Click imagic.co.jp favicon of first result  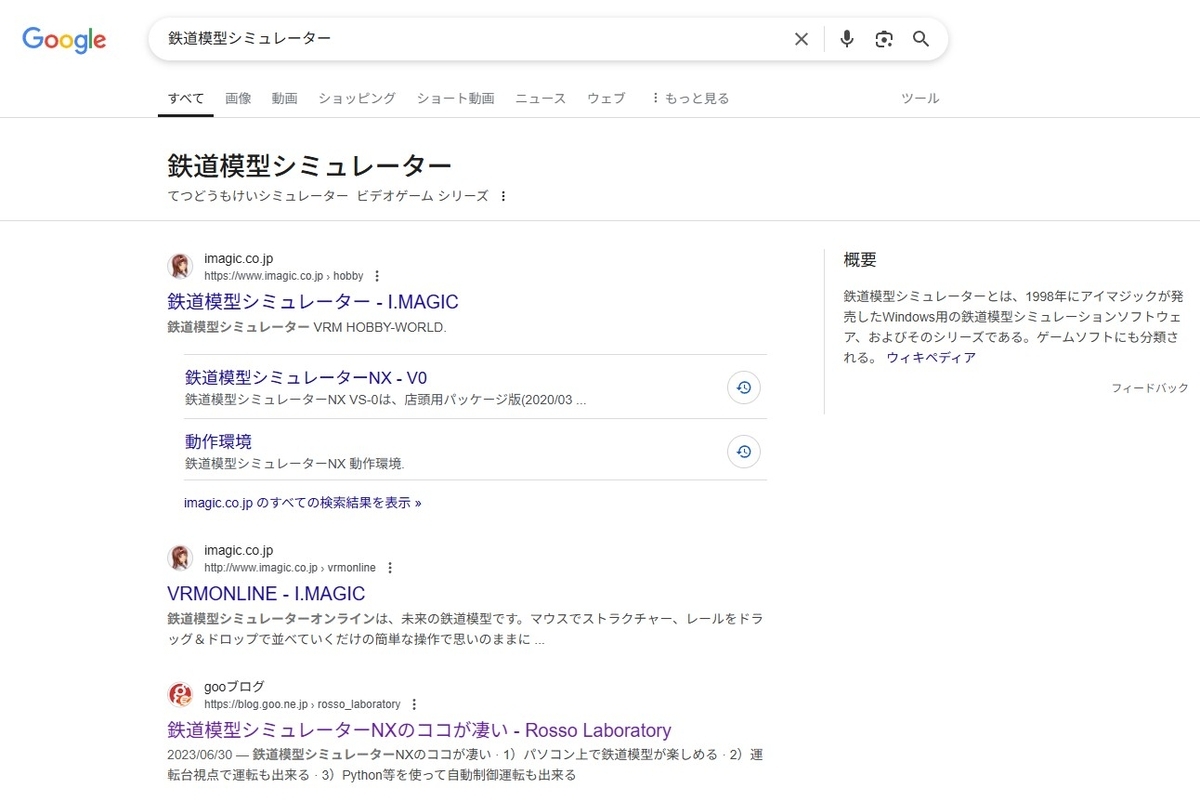pos(180,267)
